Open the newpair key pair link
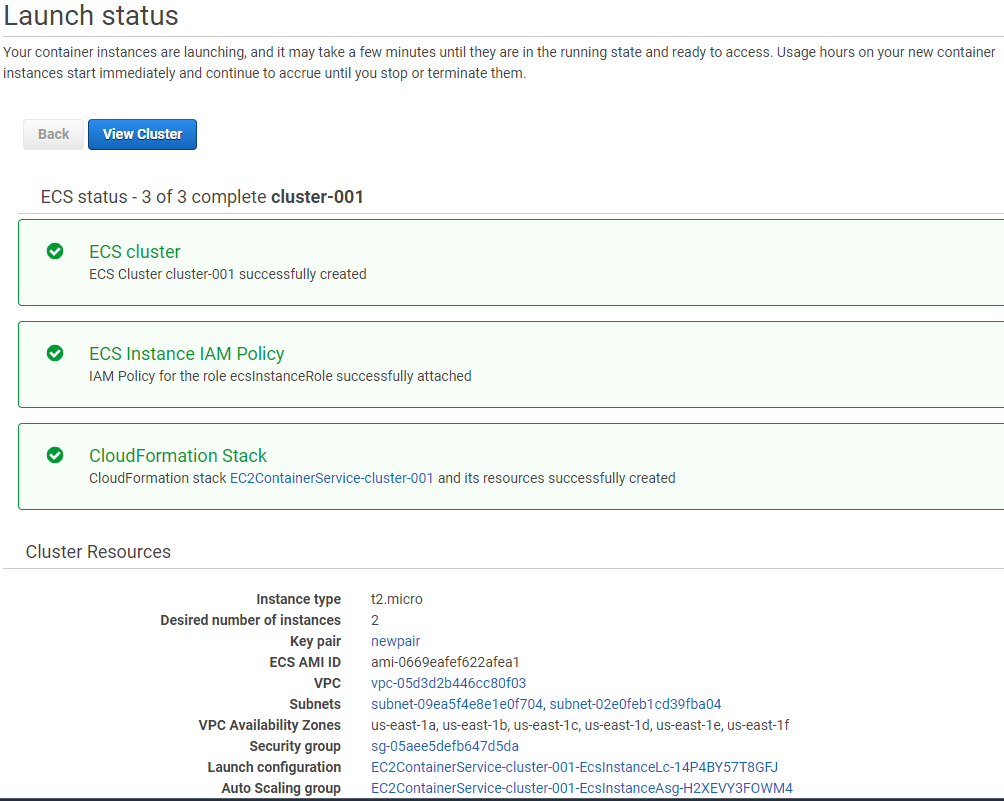1004x801 pixels. click(x=395, y=641)
